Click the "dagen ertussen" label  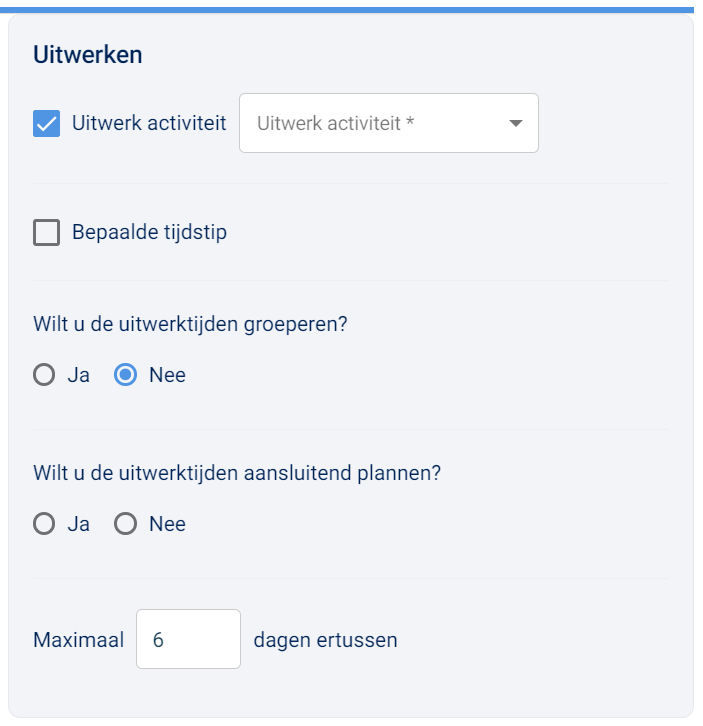coord(325,640)
